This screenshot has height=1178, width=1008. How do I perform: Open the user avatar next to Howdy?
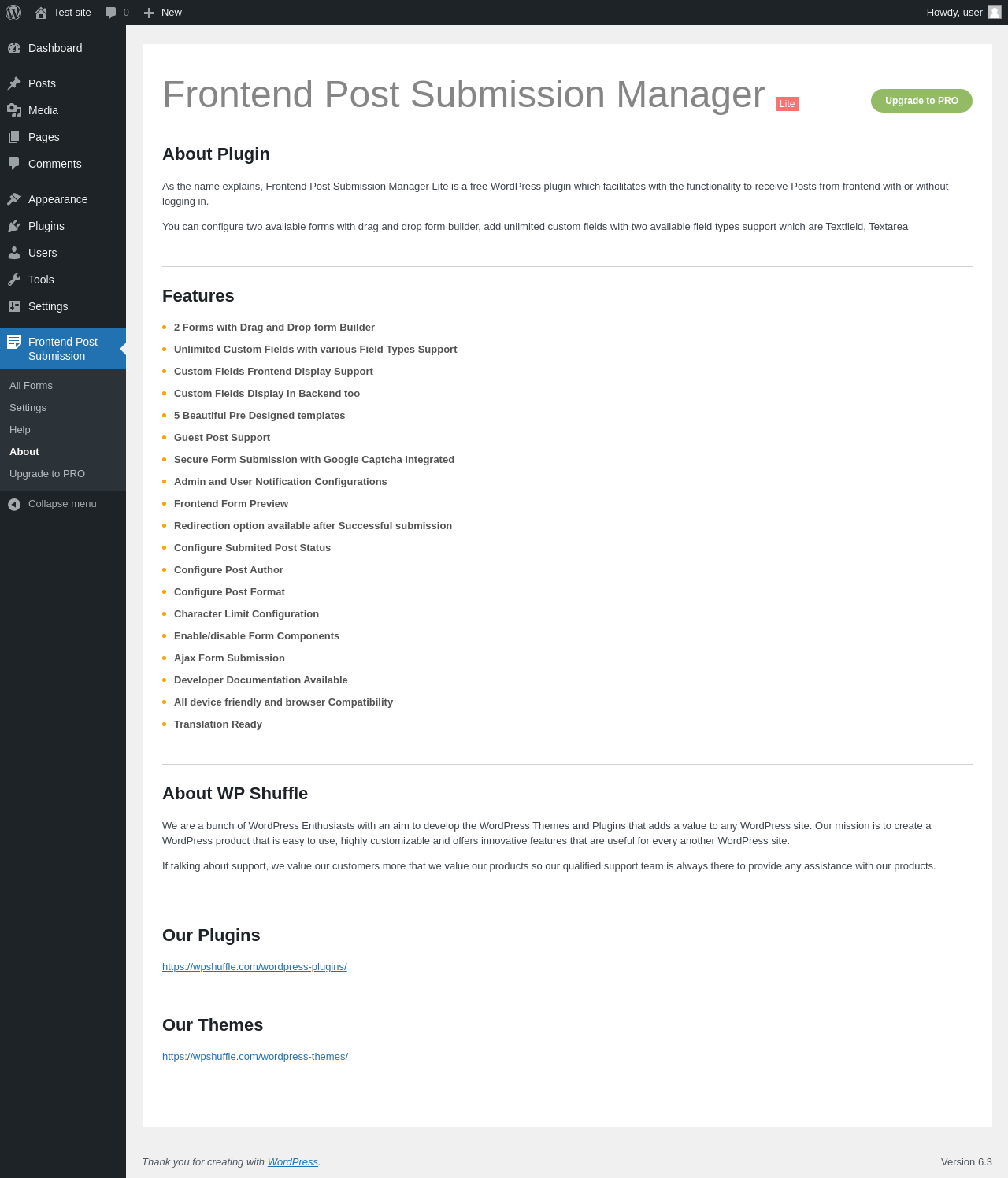tap(995, 12)
